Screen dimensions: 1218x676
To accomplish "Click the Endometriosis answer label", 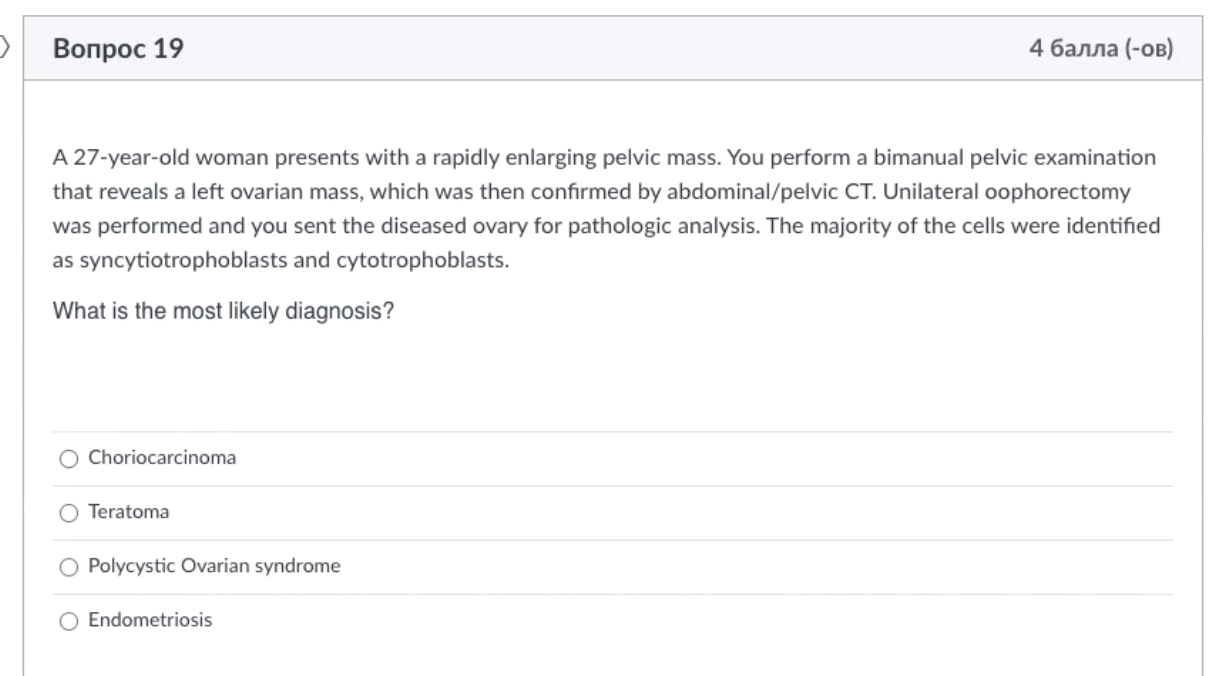I will [150, 621].
